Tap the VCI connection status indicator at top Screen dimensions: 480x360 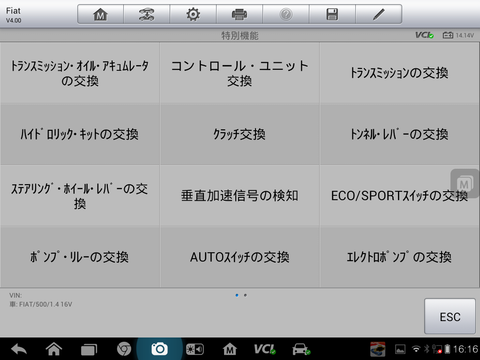tap(424, 35)
